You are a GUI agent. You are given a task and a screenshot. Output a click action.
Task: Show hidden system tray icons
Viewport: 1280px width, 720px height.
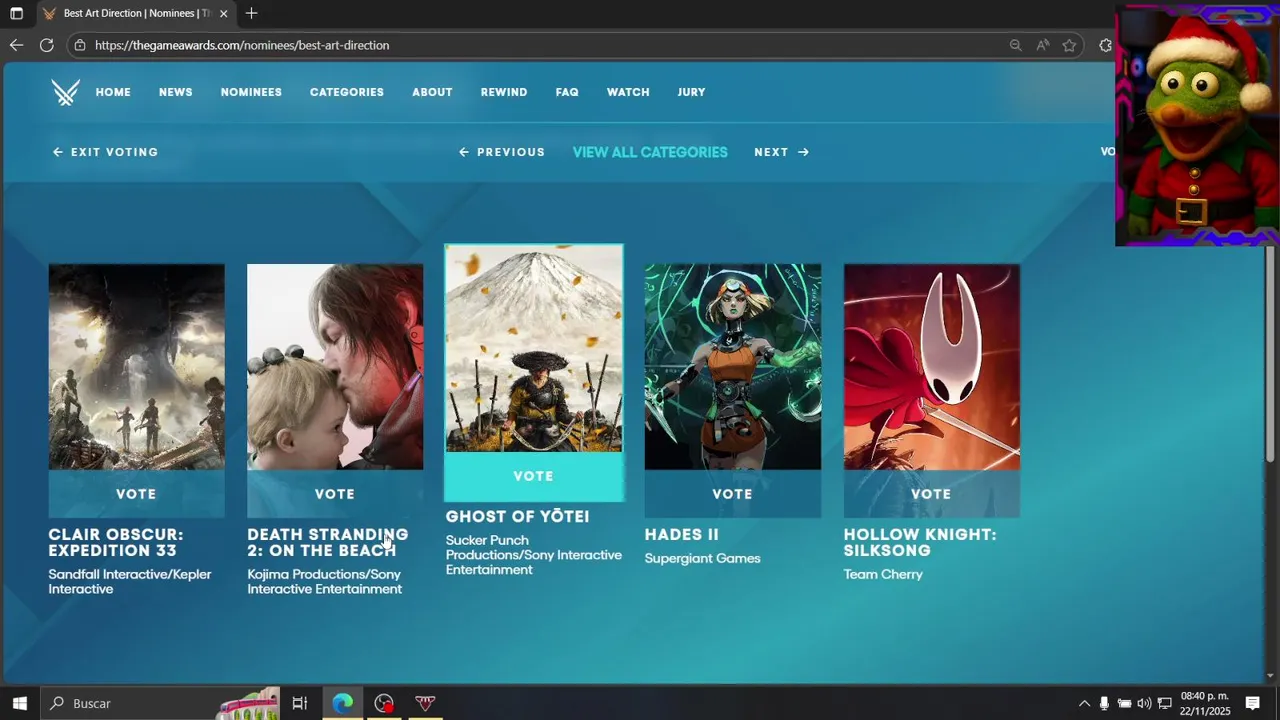(1084, 703)
